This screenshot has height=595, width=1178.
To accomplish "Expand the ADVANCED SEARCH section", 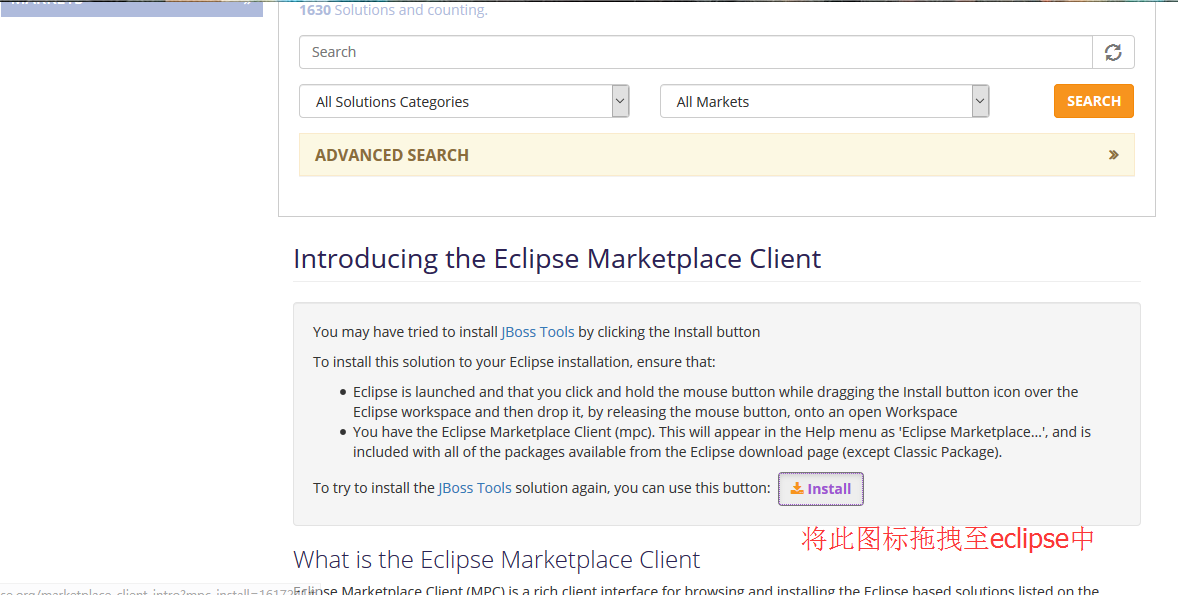I will [717, 155].
